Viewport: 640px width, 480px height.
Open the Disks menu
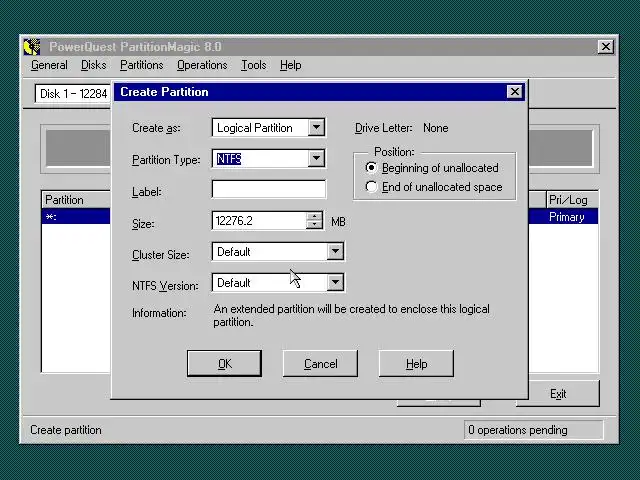[93, 65]
